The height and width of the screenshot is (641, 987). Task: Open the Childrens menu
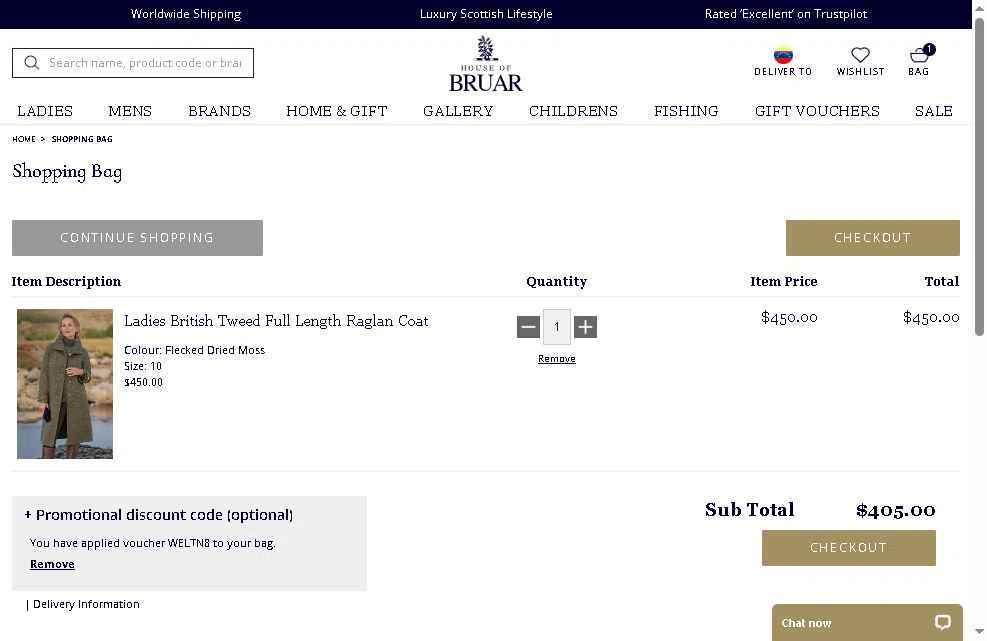click(x=573, y=111)
